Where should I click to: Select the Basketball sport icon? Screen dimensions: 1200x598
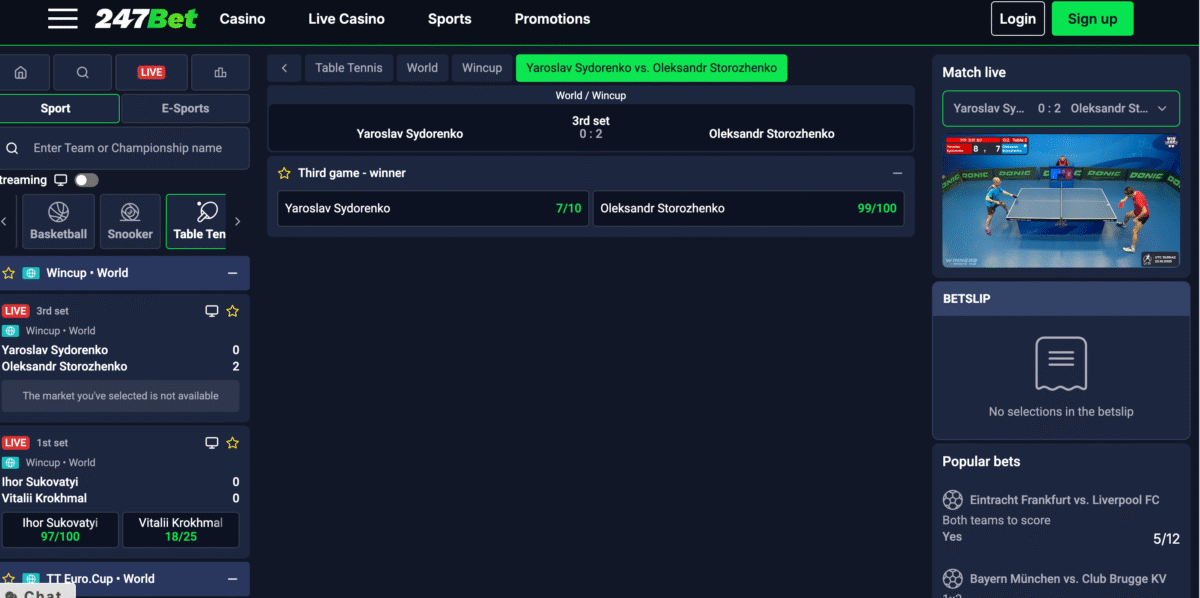click(x=58, y=221)
